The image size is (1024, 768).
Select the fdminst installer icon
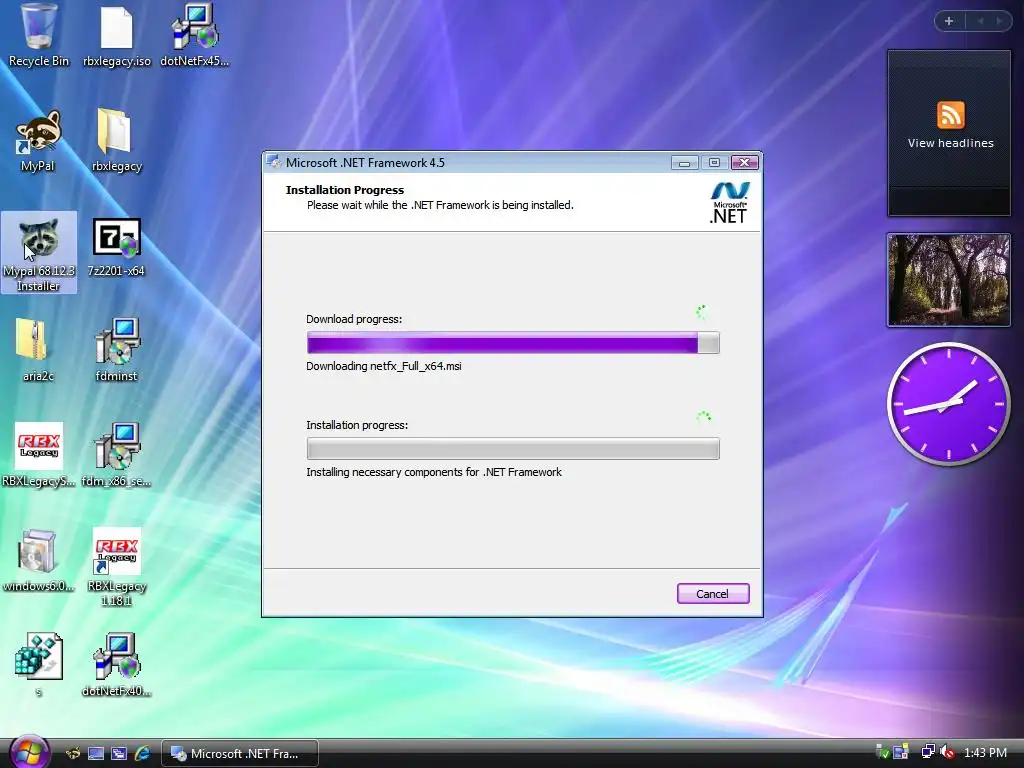coord(116,350)
